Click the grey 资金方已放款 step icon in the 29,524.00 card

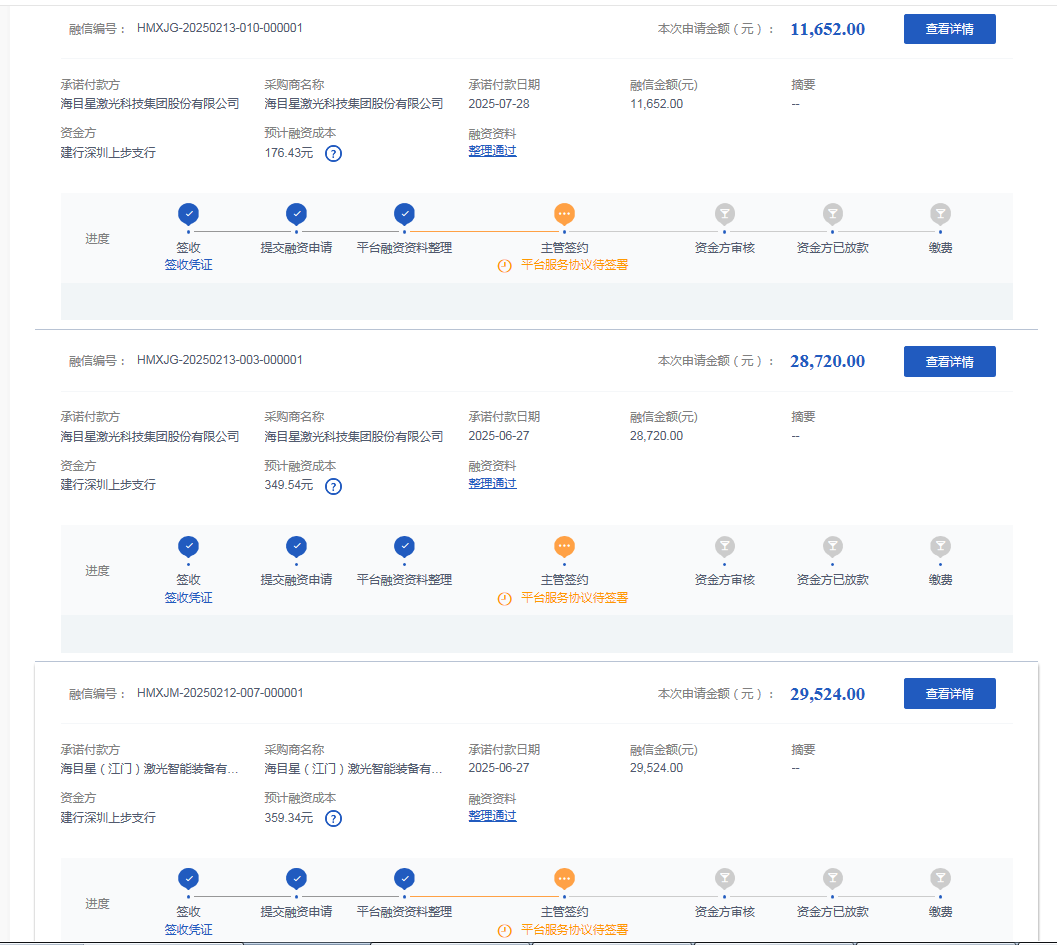pos(833,878)
